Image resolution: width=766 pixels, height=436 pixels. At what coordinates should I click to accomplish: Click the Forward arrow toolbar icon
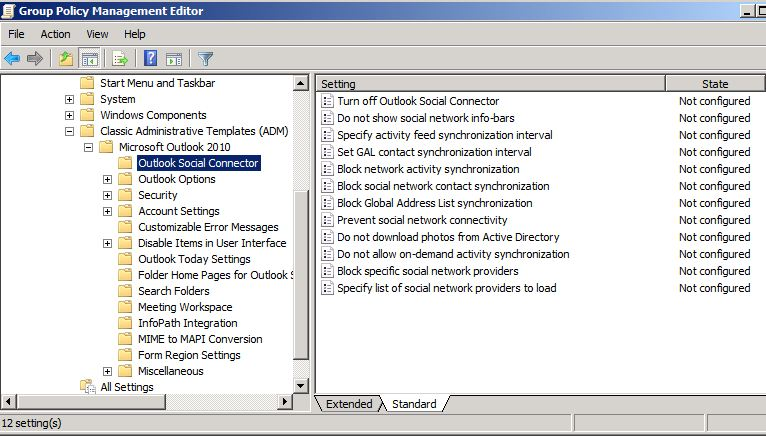click(35, 59)
